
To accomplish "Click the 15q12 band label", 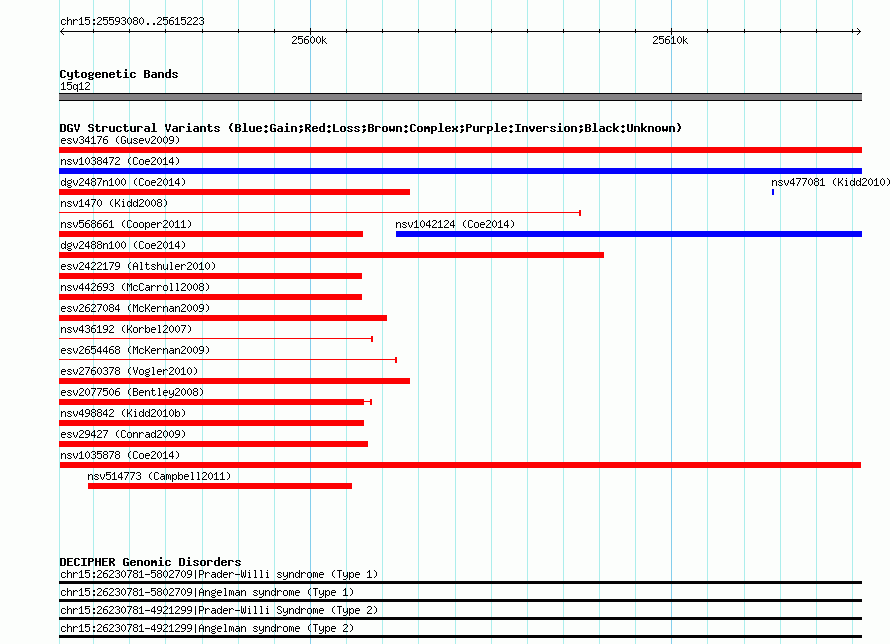I will (x=75, y=86).
